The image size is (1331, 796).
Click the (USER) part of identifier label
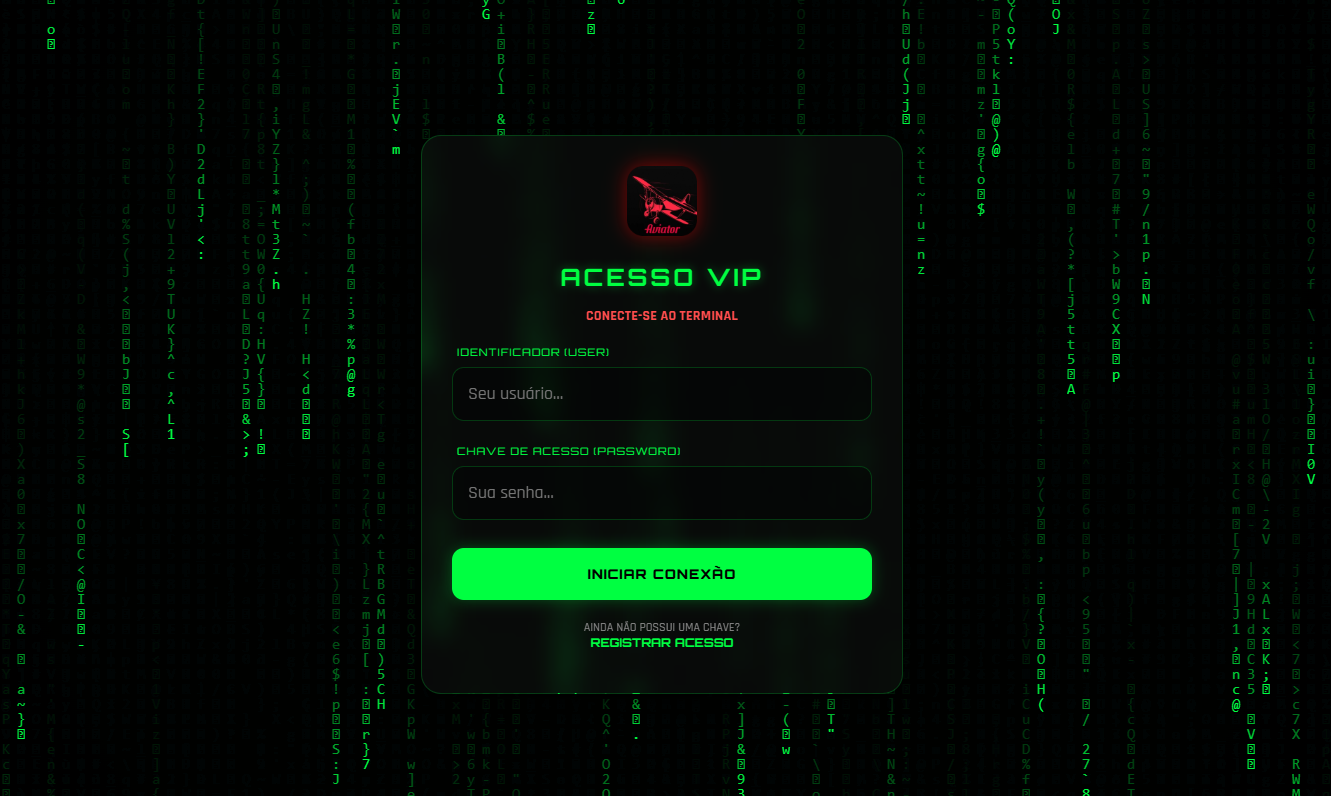pyautogui.click(x=586, y=352)
